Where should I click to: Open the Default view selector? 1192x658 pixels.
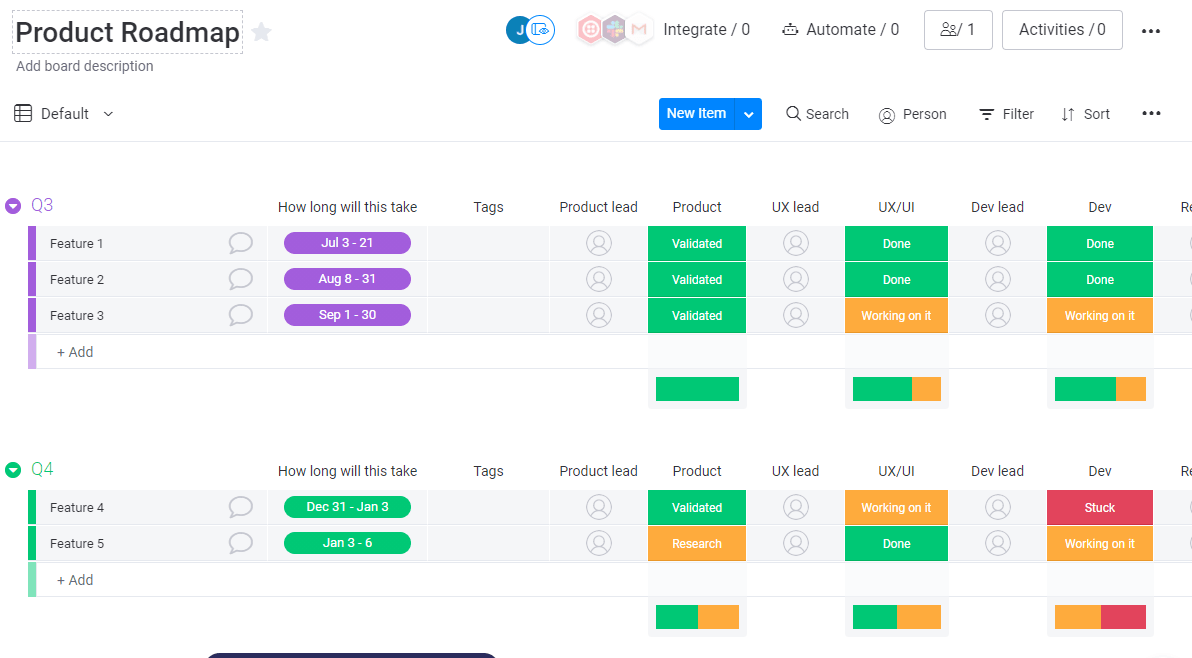click(x=63, y=113)
